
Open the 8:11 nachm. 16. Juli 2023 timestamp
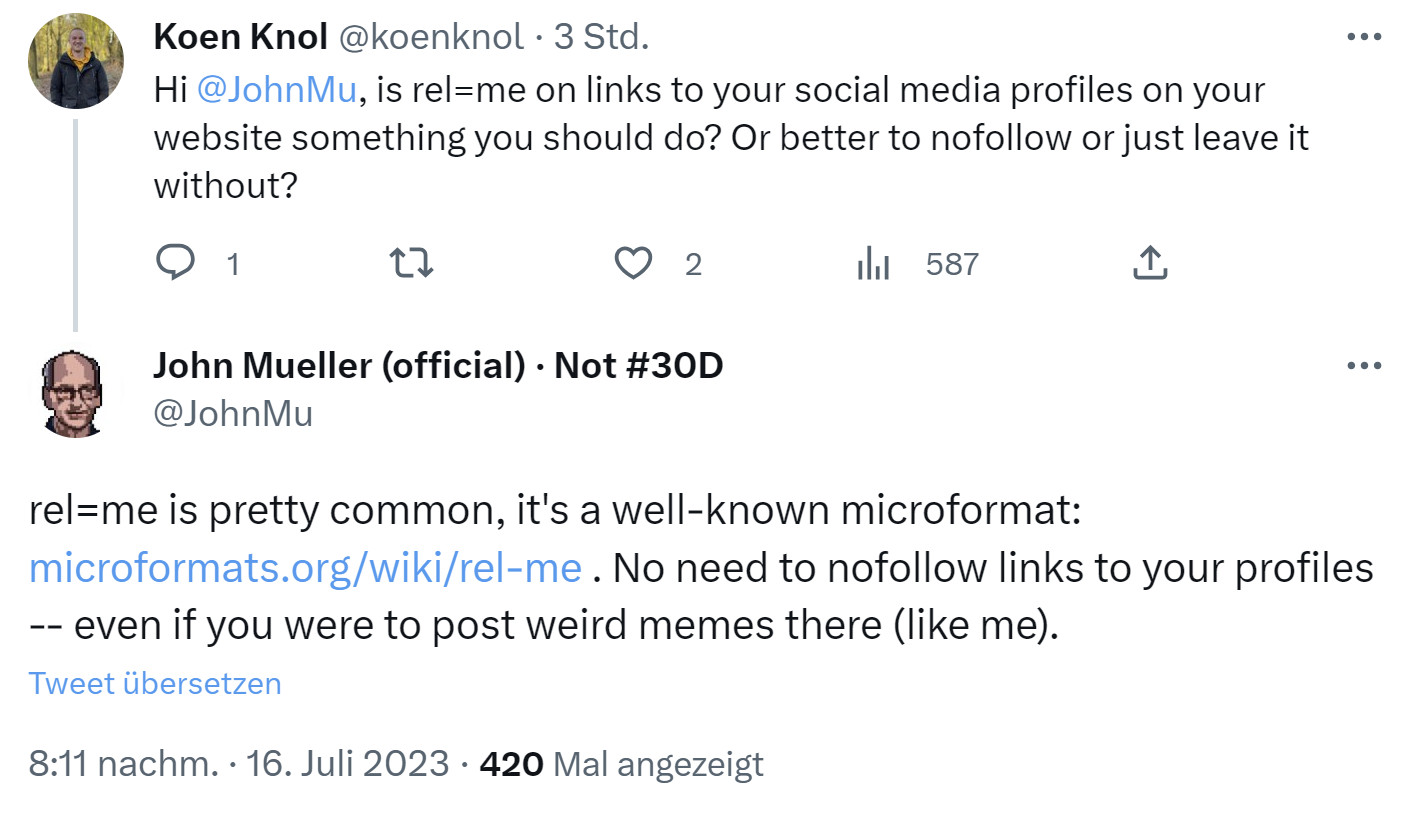click(x=239, y=764)
